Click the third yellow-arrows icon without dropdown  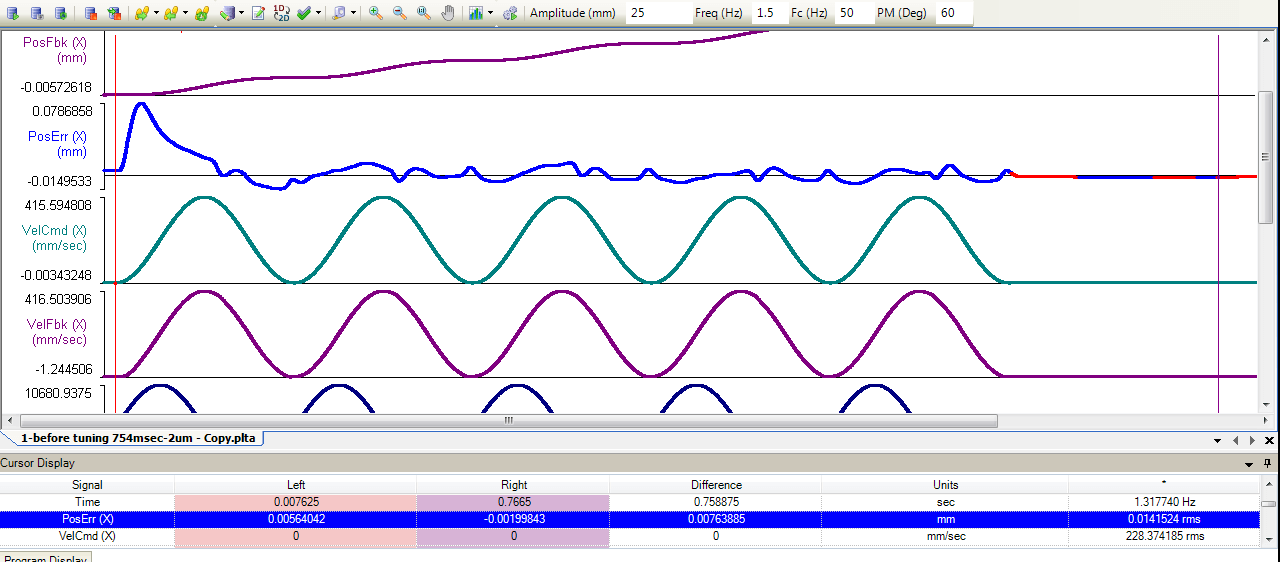coord(202,13)
